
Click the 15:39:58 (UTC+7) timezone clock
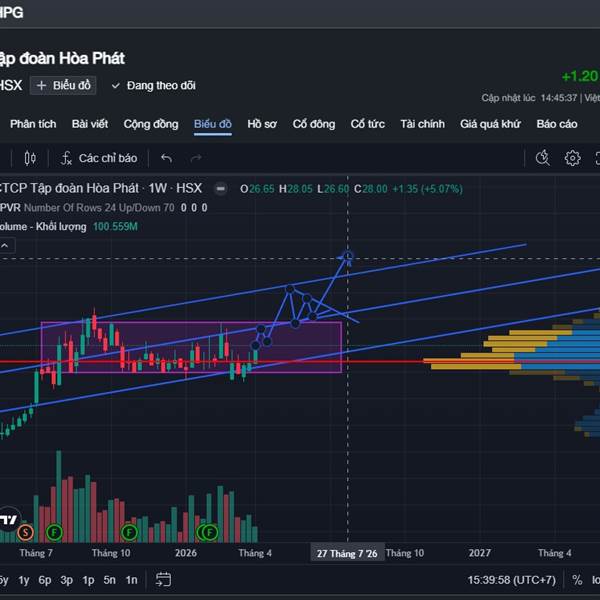(x=512, y=580)
